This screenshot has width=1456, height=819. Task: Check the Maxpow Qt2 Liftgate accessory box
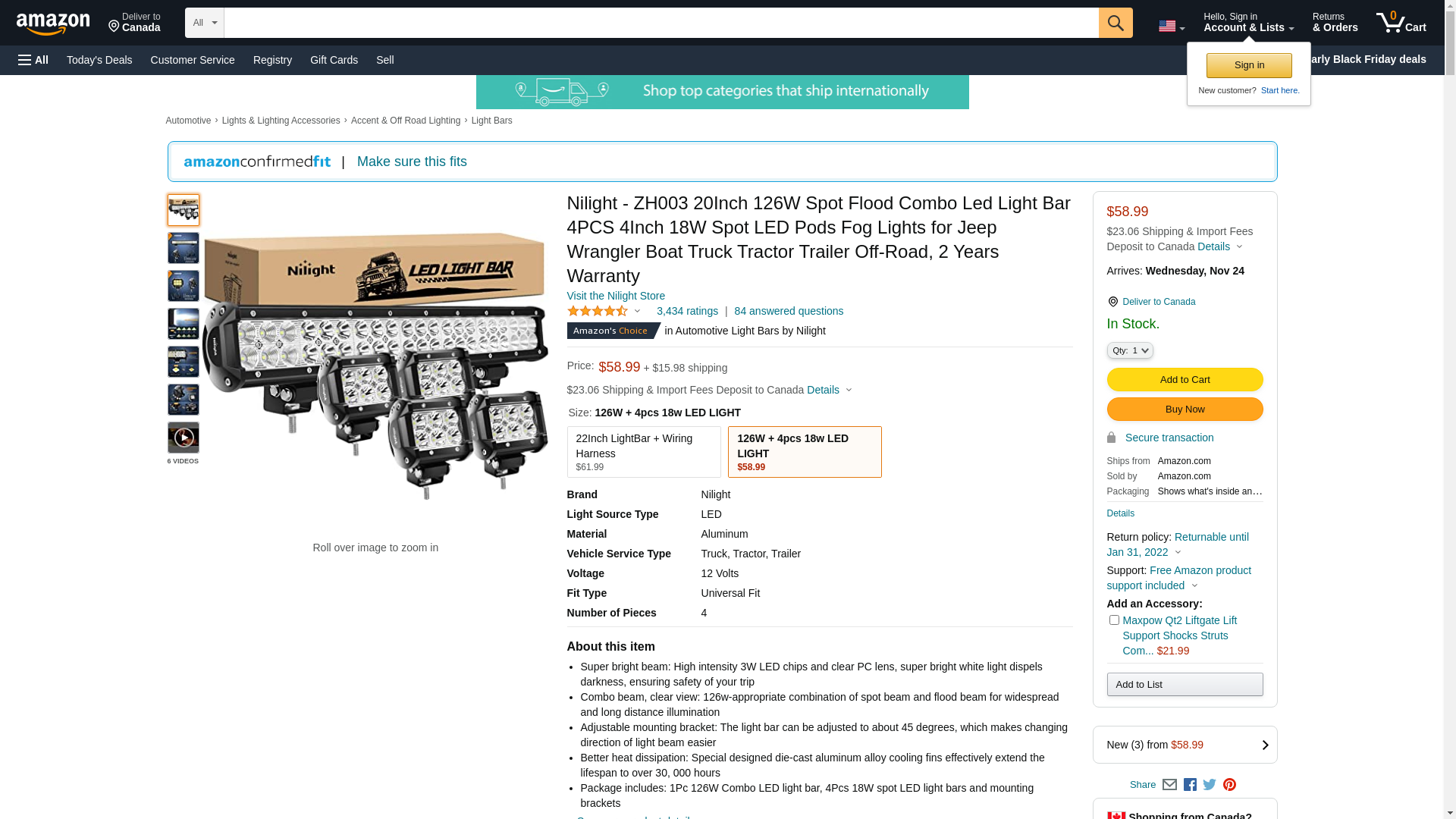[1114, 620]
